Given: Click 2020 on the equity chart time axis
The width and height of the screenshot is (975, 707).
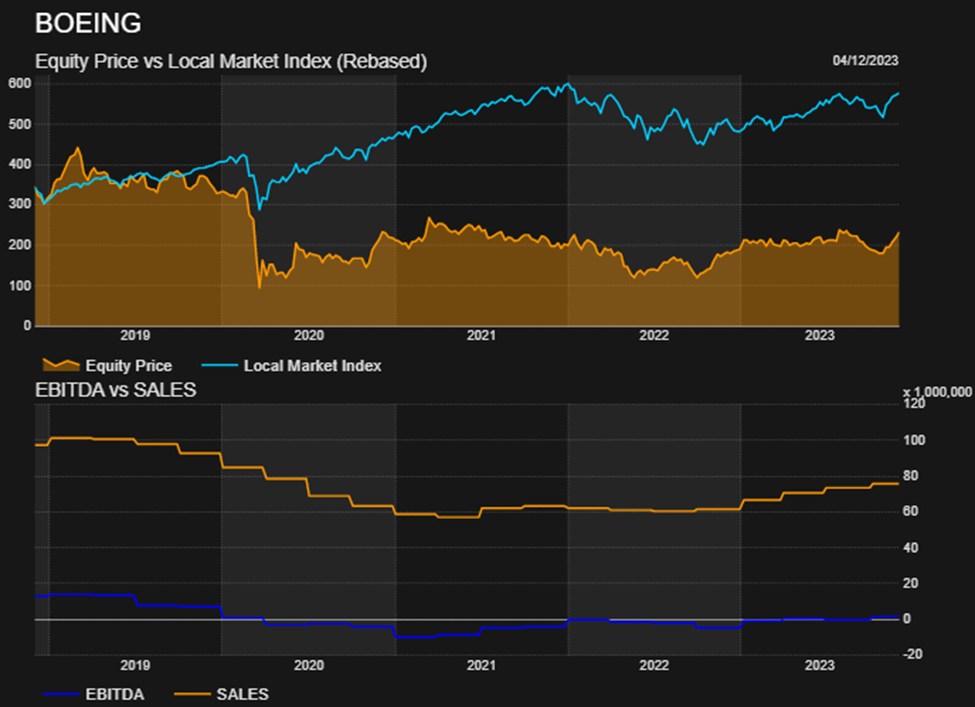Looking at the screenshot, I should 308,335.
